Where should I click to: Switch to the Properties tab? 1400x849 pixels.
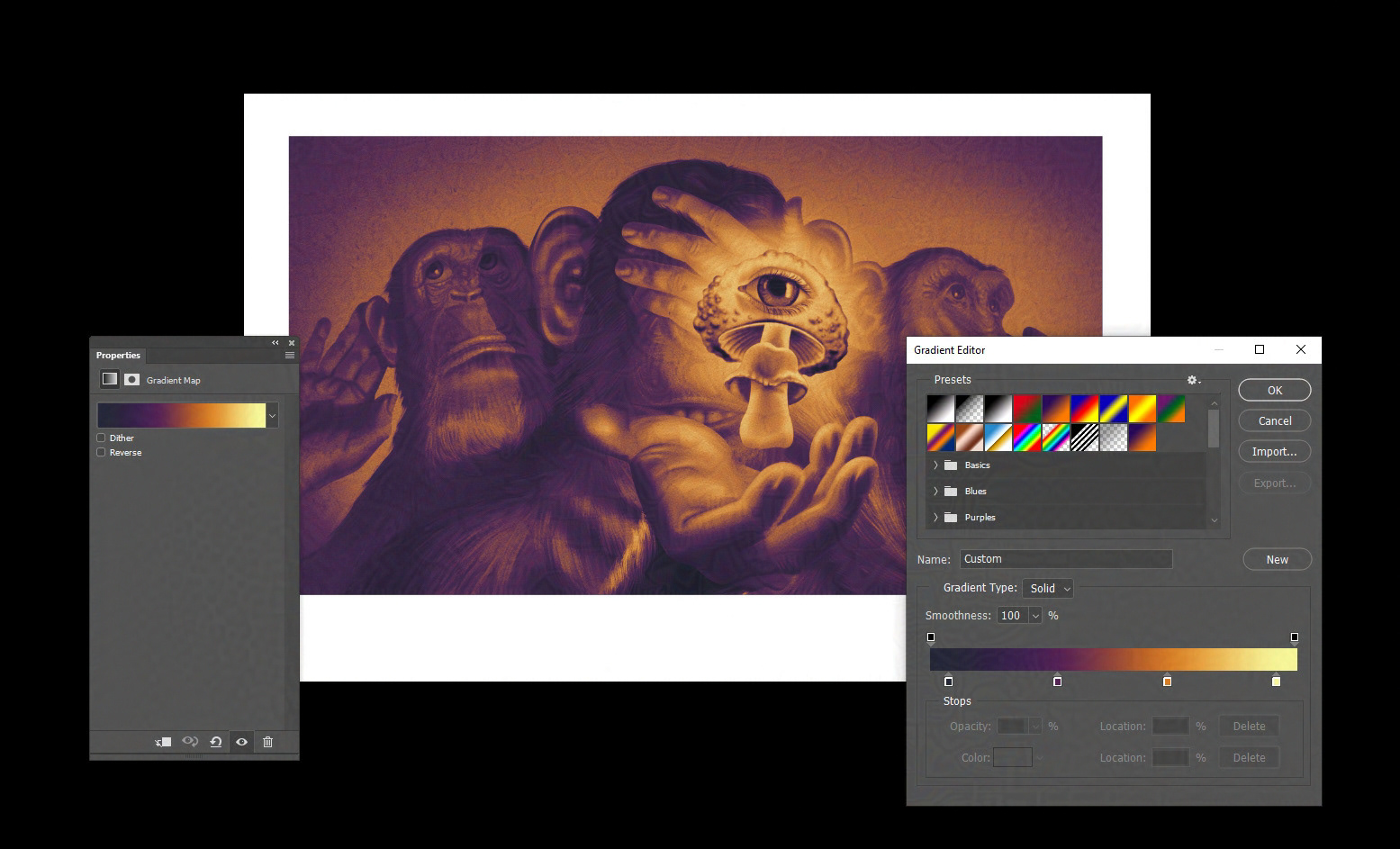[118, 356]
